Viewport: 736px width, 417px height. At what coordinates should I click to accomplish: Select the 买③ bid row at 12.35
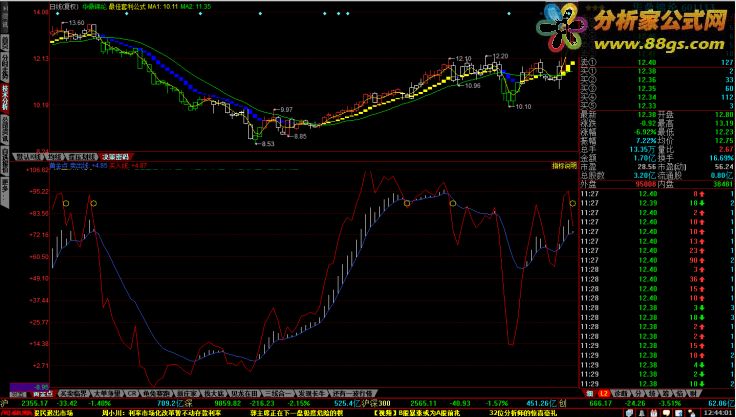tap(657, 89)
